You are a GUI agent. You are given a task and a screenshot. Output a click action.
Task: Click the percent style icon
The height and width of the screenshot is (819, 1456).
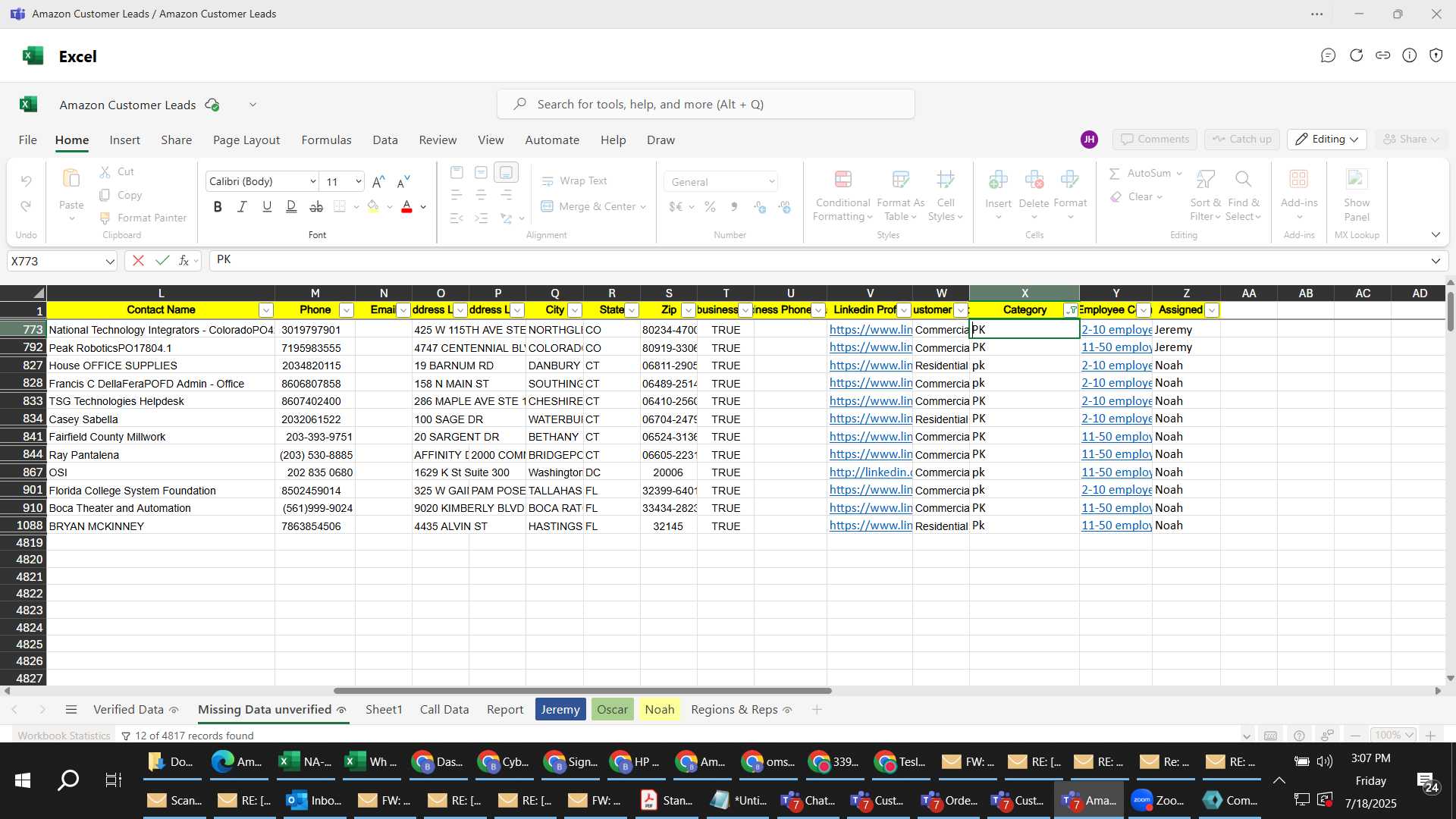(710, 207)
